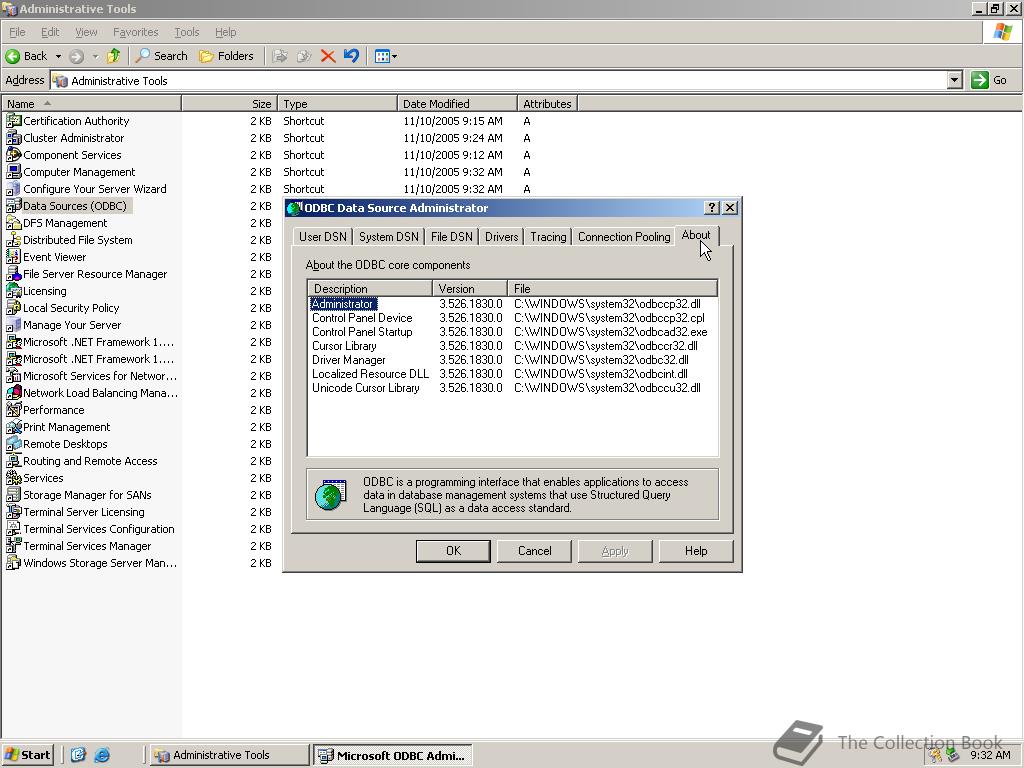The width and height of the screenshot is (1024, 768).
Task: Open the Help menu in Administrative Tools
Action: [x=225, y=32]
